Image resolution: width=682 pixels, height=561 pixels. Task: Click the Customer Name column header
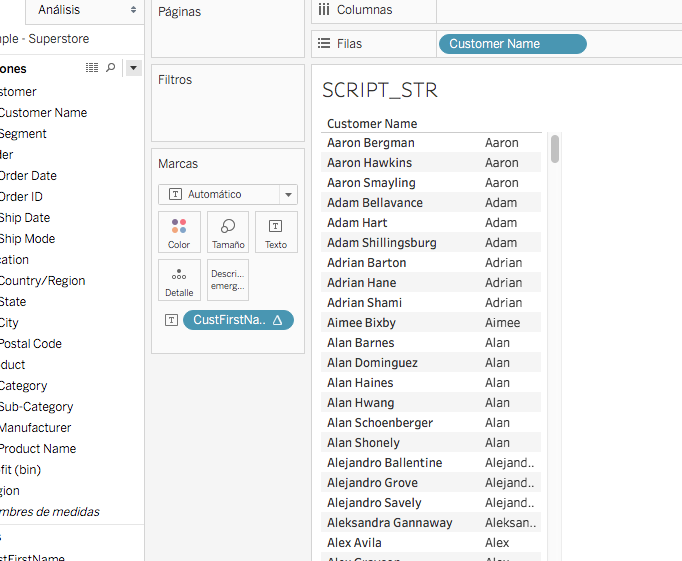pos(372,124)
